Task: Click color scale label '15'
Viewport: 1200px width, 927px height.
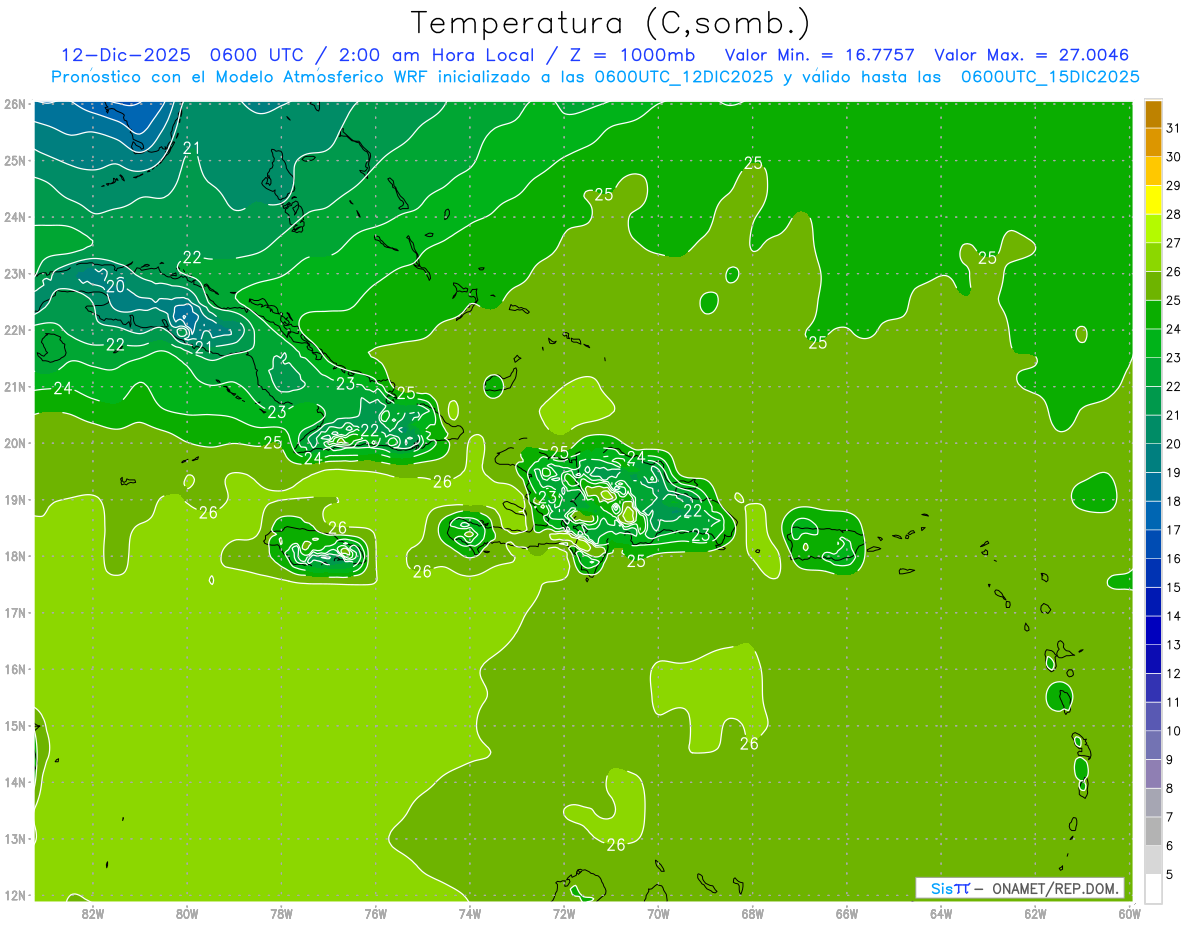Action: (1174, 588)
